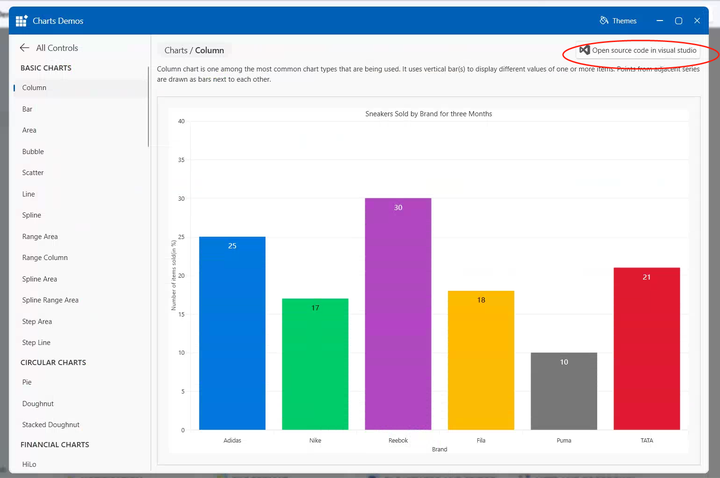Click the data label 30 on Reebok bar
Image resolution: width=720 pixels, height=478 pixels.
click(x=398, y=208)
